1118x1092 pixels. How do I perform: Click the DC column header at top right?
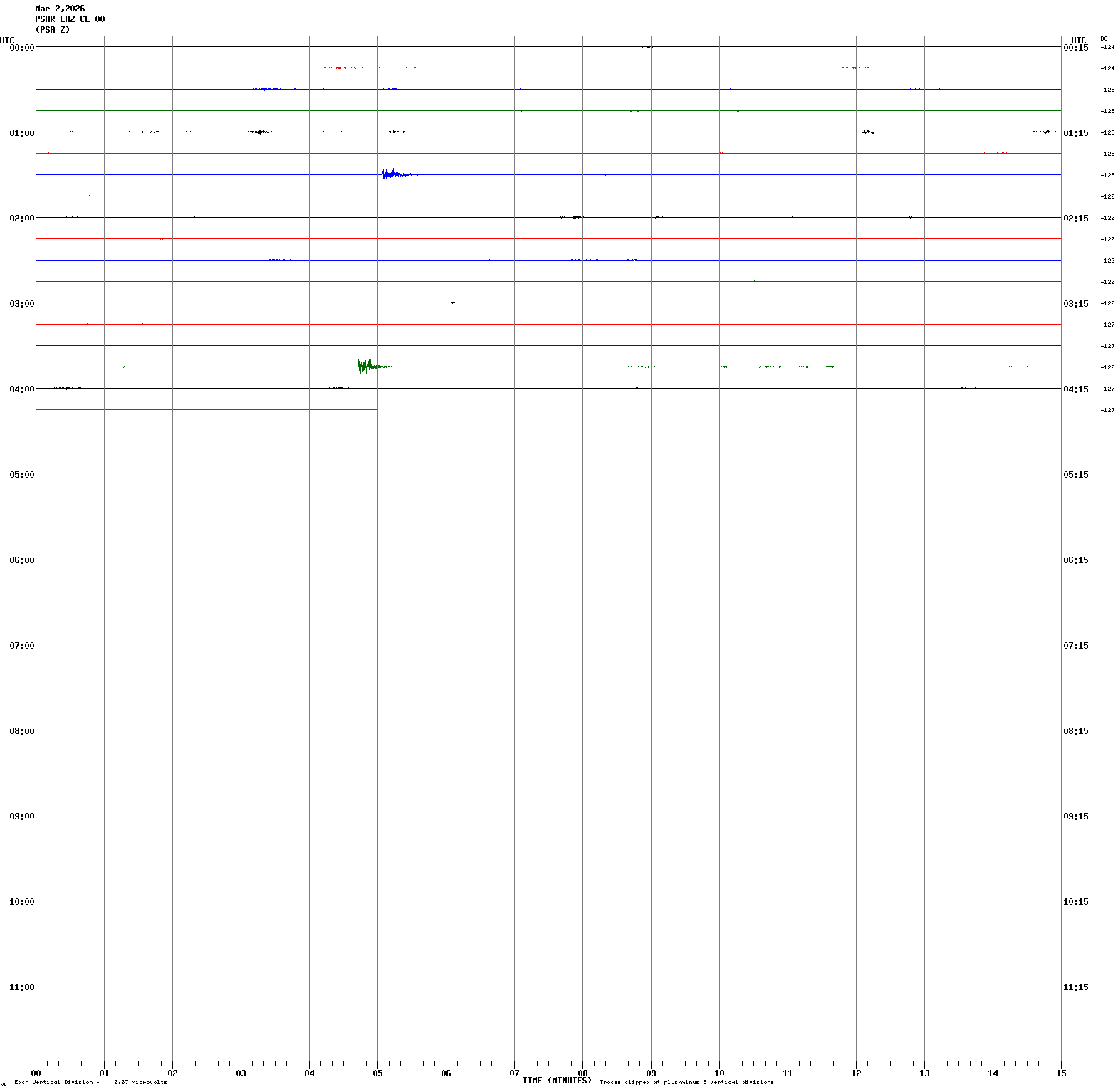click(1104, 38)
